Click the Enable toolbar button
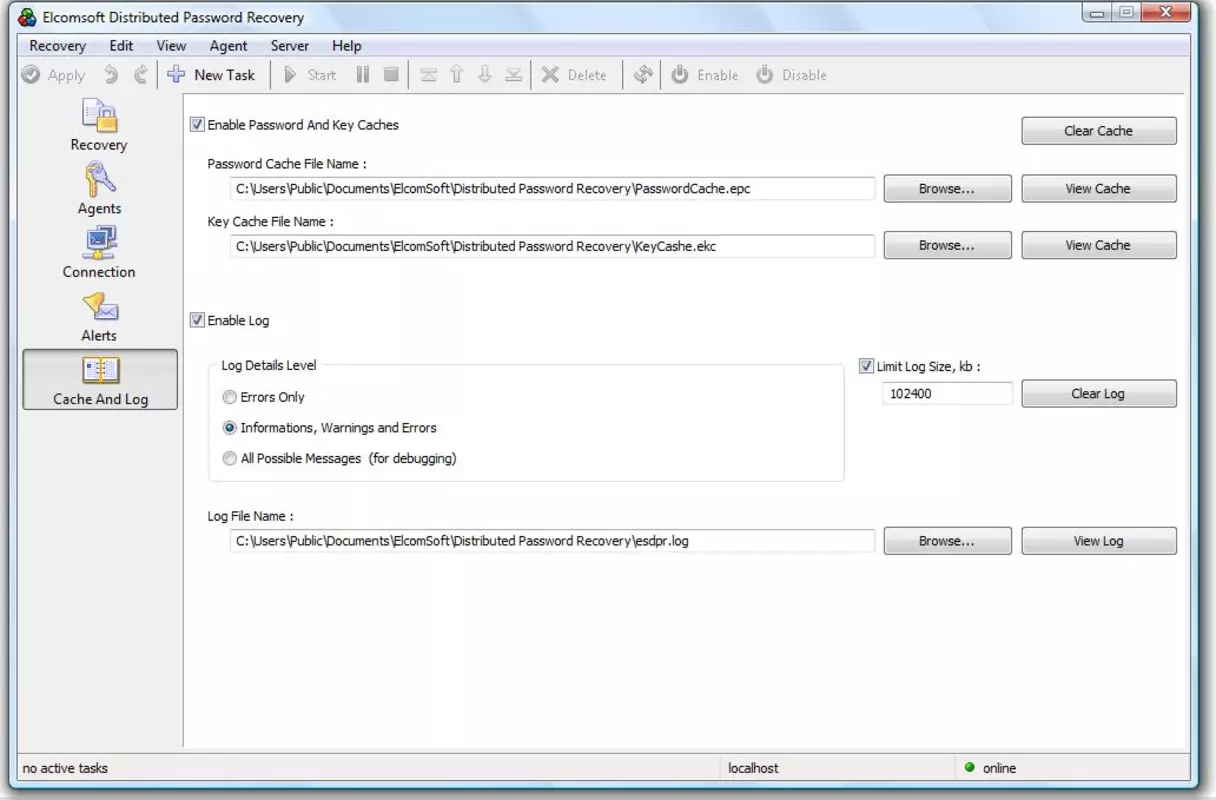Image resolution: width=1216 pixels, height=800 pixels. [704, 75]
